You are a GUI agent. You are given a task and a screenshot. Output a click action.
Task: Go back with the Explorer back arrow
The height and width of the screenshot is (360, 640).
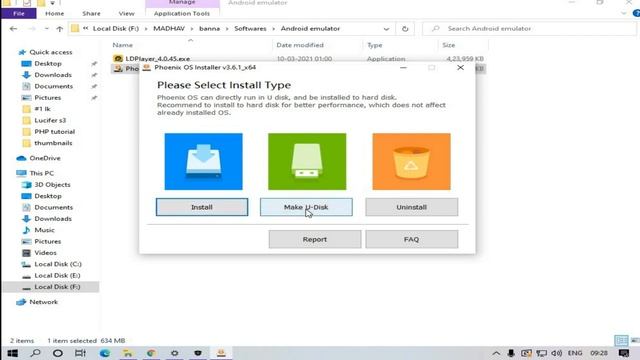(13, 29)
